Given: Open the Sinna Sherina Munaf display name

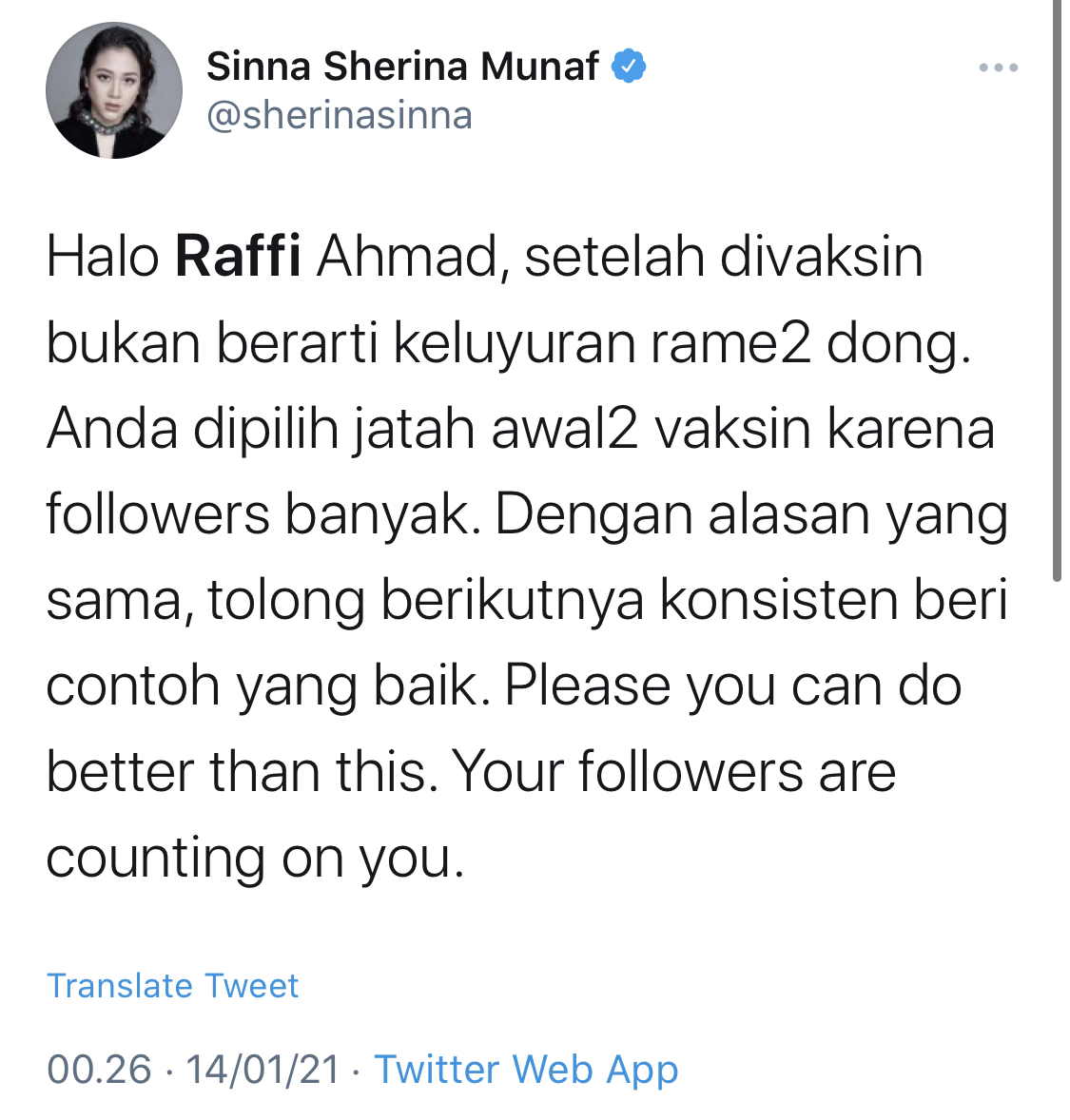Looking at the screenshot, I should click(402, 67).
